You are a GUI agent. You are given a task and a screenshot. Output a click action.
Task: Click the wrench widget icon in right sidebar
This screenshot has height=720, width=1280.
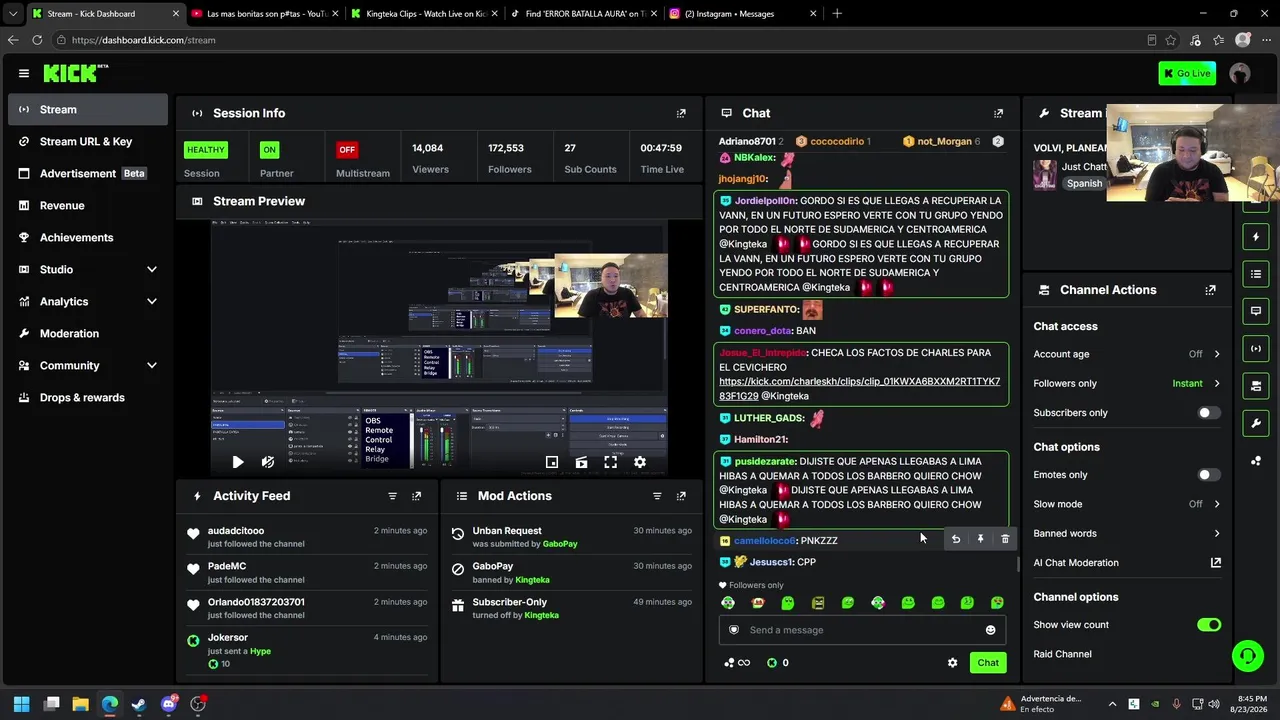pyautogui.click(x=1256, y=423)
